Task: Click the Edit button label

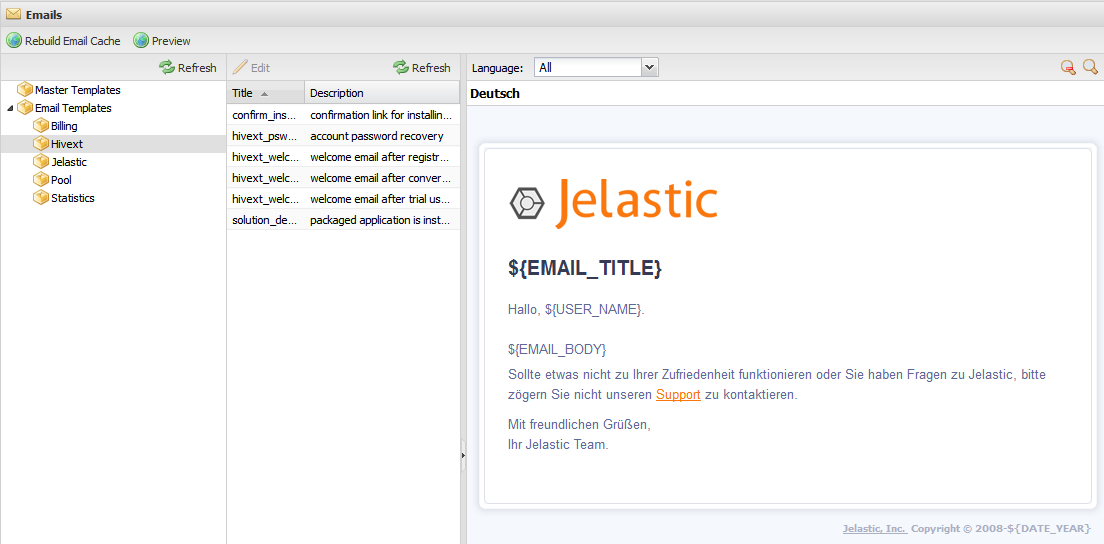Action: [261, 68]
